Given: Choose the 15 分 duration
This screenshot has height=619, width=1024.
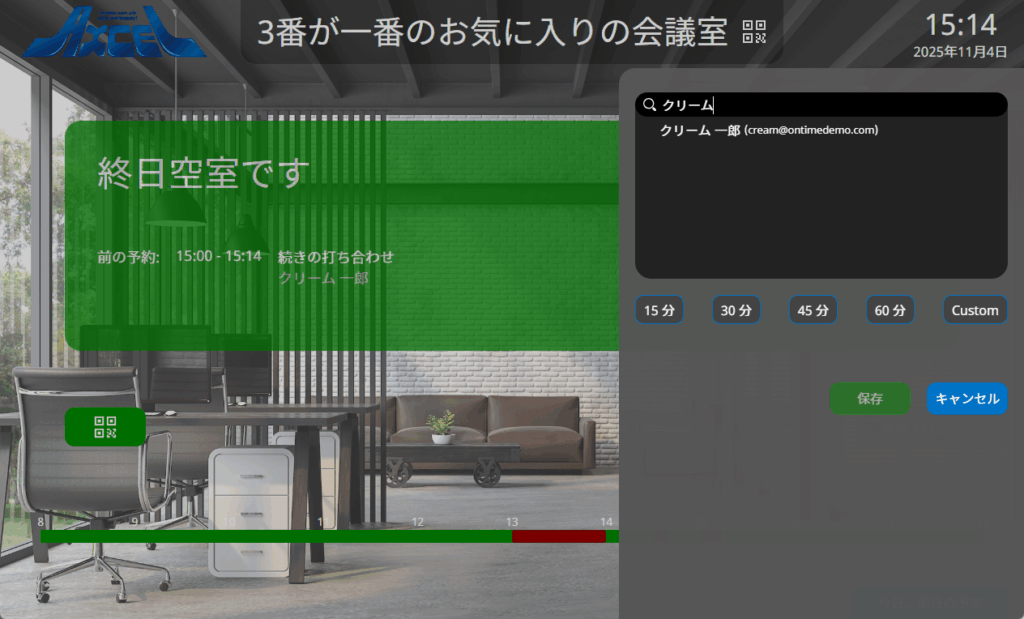Looking at the screenshot, I should (659, 310).
